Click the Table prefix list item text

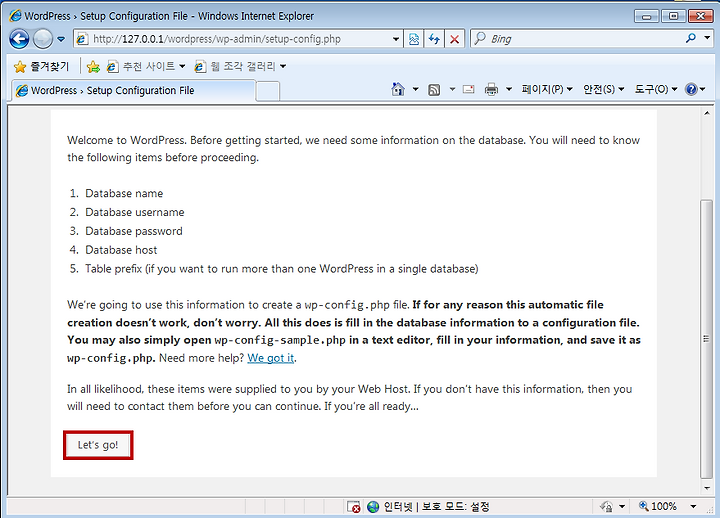(x=281, y=269)
